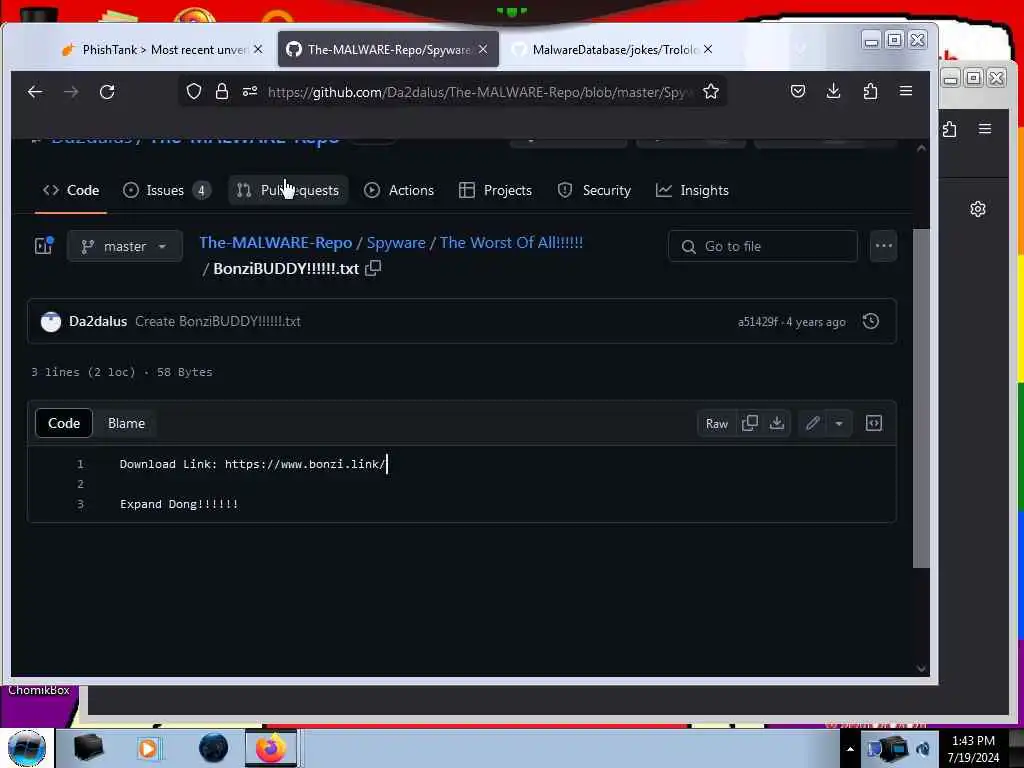The image size is (1024, 768).
Task: Open the Insights tab
Action: [692, 191]
